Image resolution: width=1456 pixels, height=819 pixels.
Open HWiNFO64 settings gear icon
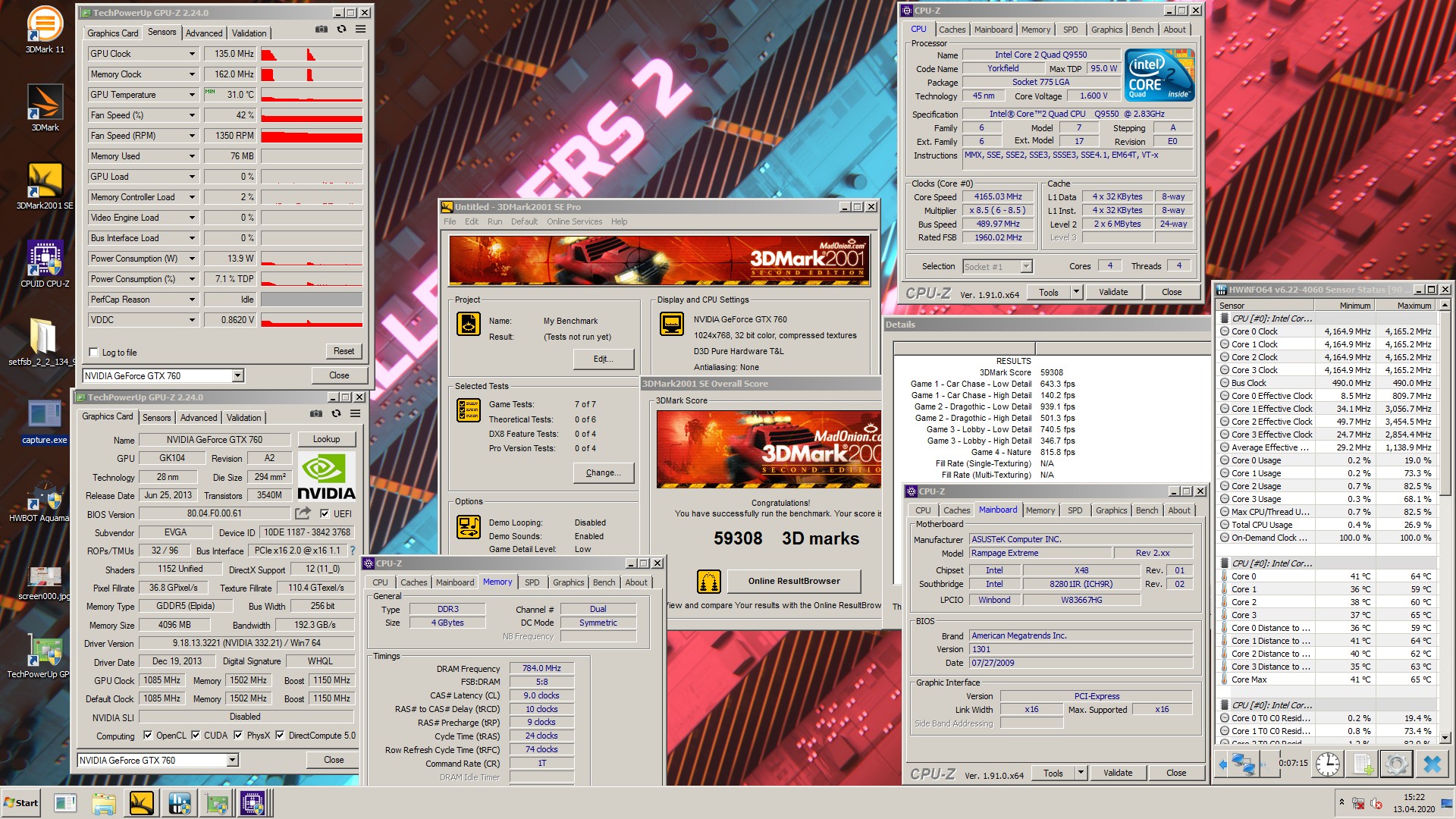tap(1396, 764)
